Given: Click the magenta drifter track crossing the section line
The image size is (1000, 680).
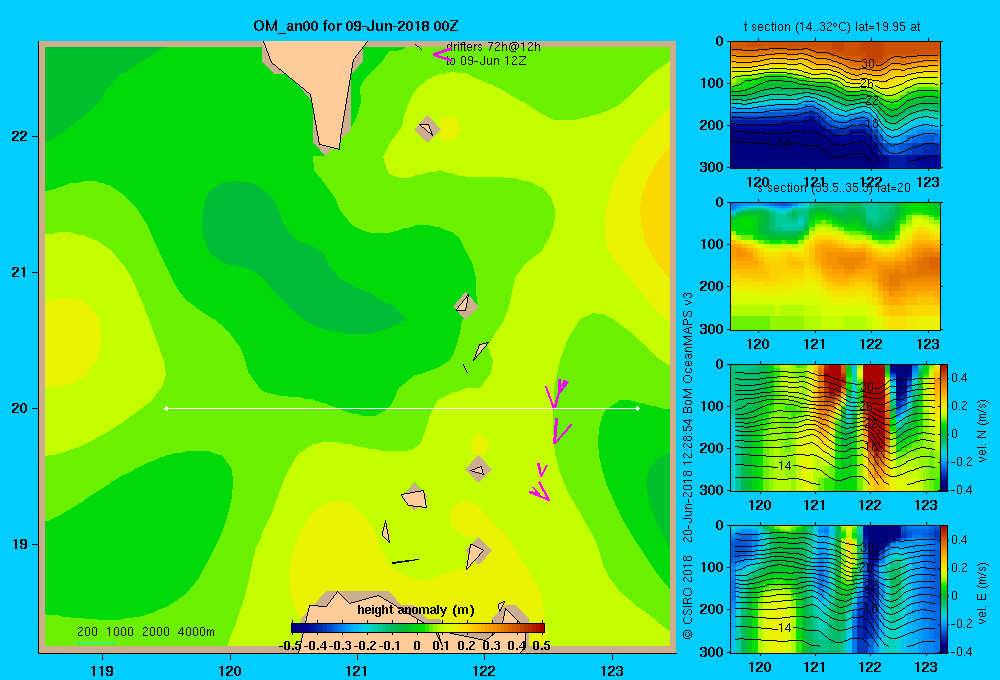Looking at the screenshot, I should click(x=556, y=394).
